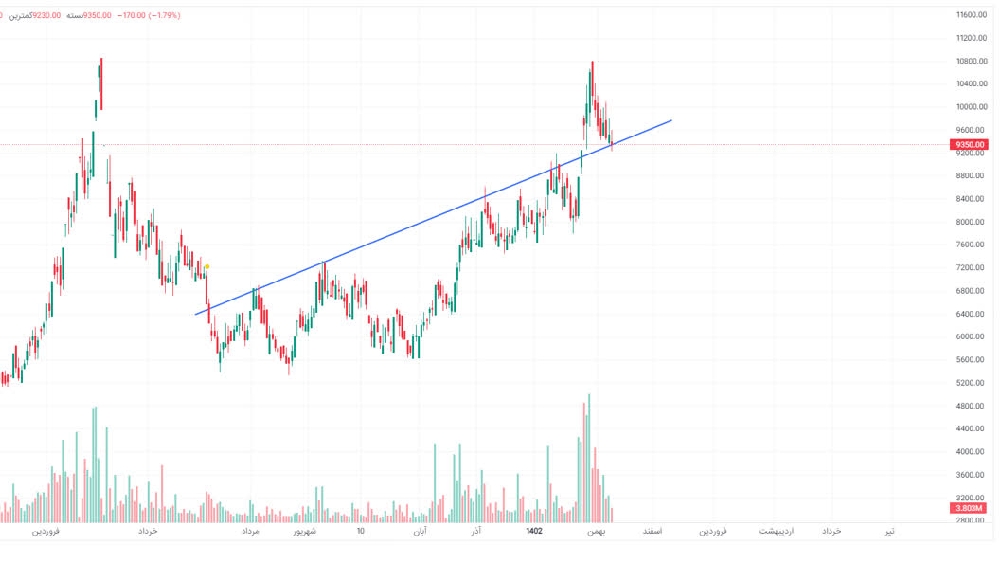
Task: Click the بهمن month label on time axis
Action: coord(596,531)
